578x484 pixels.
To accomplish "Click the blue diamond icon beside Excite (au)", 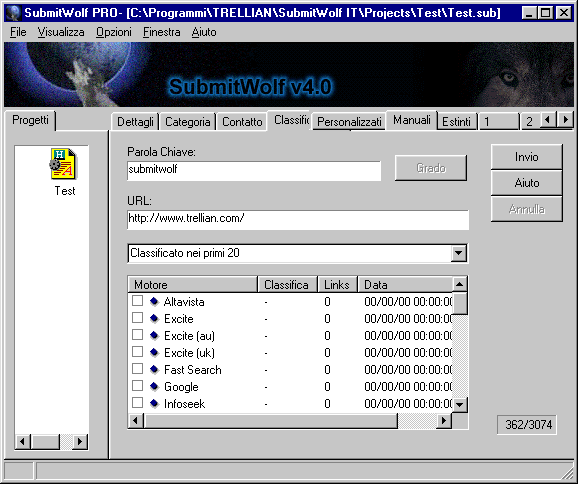I will click(x=154, y=335).
